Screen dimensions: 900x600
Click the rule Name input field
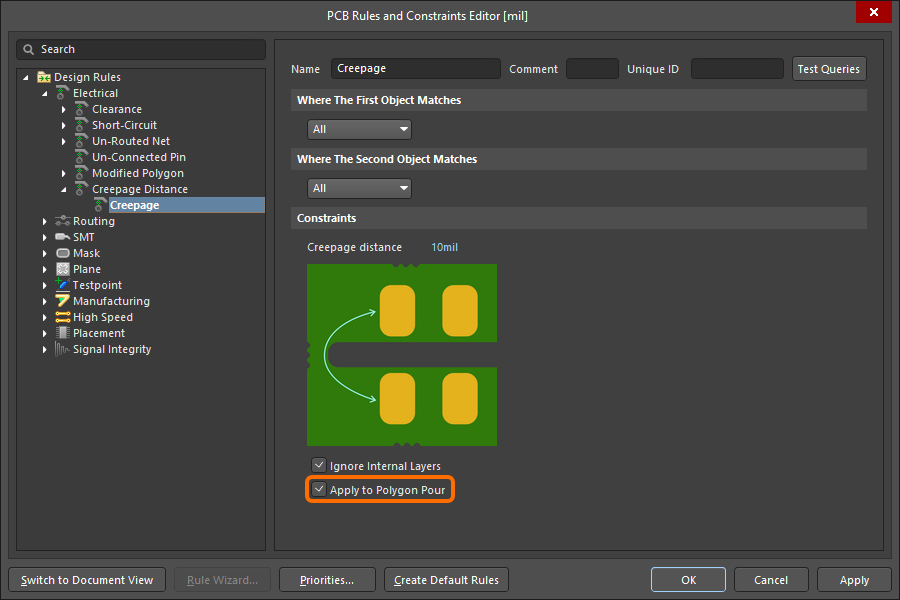tap(415, 69)
